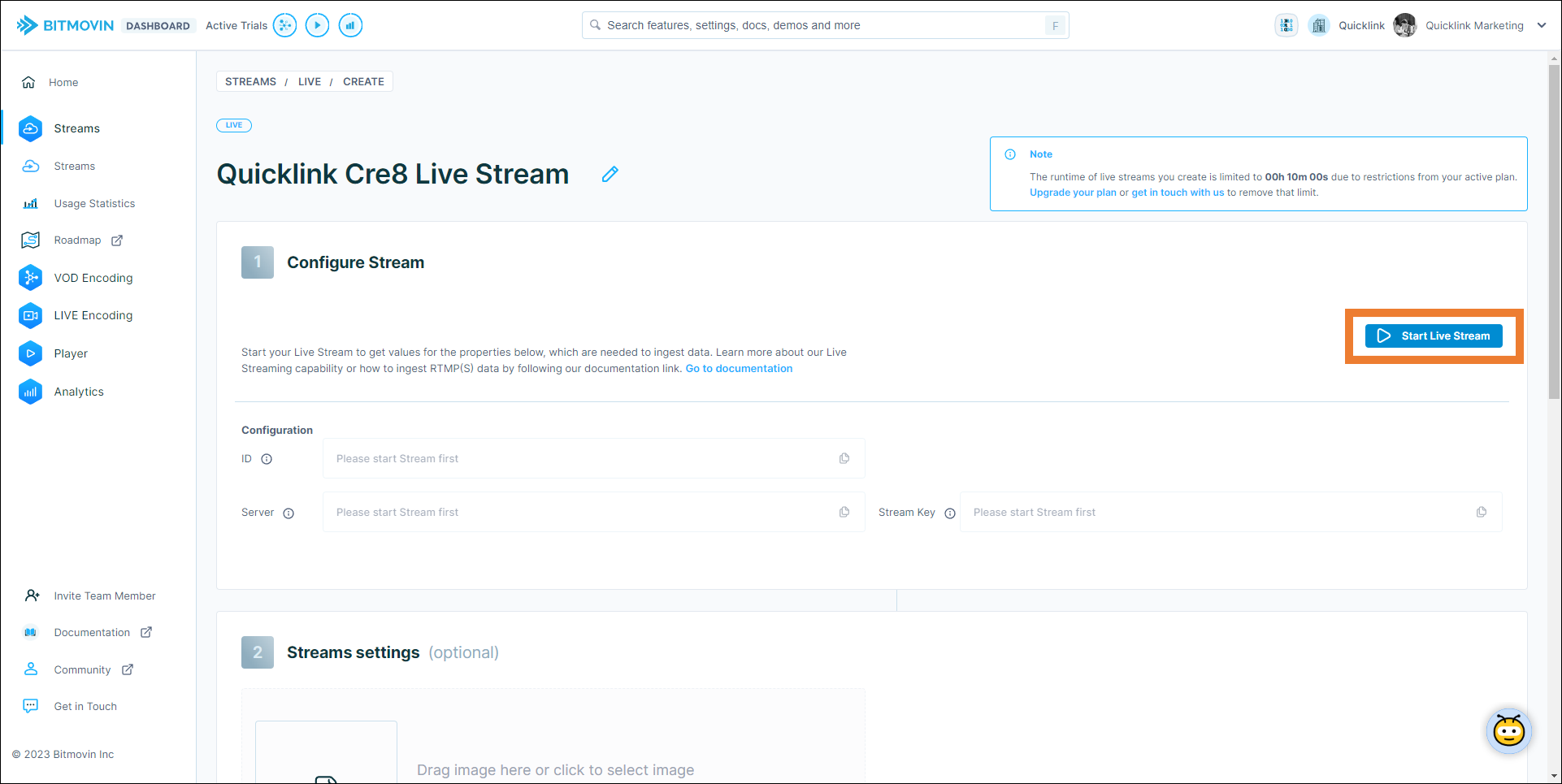Select Usage Statistics in the sidebar
This screenshot has width=1562, height=784.
click(94, 203)
